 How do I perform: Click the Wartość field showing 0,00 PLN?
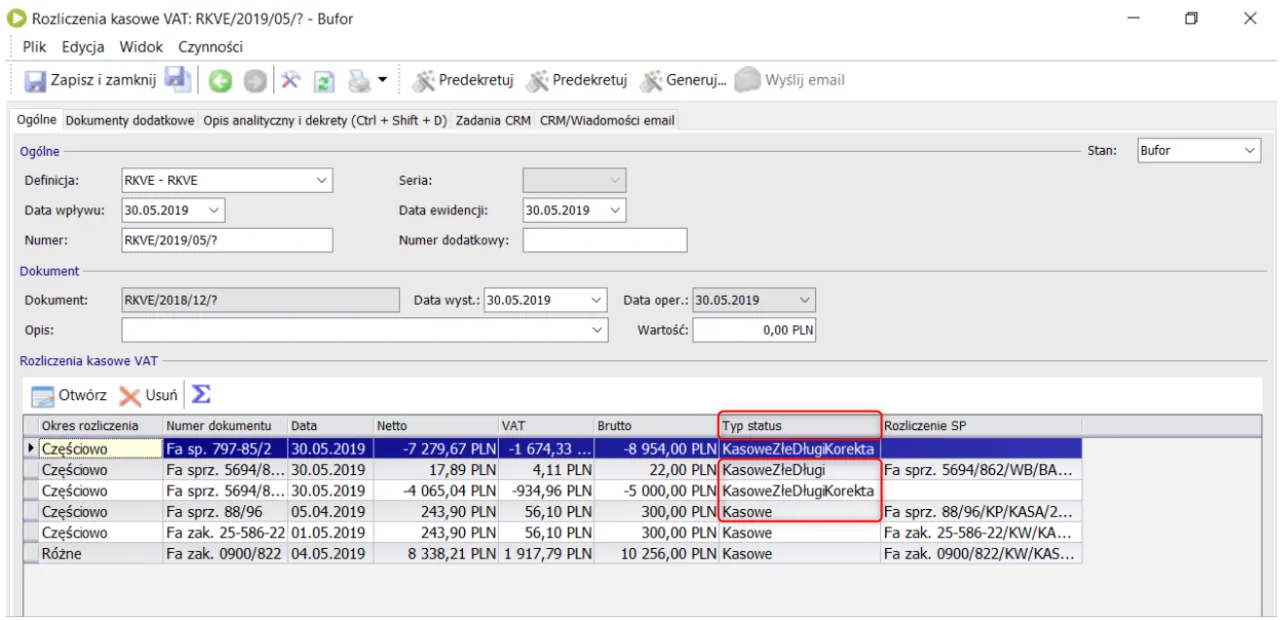755,330
